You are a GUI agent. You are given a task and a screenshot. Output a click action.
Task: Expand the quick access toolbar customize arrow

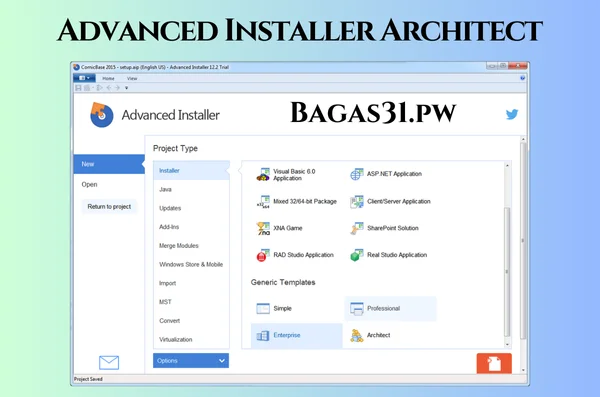126,88
